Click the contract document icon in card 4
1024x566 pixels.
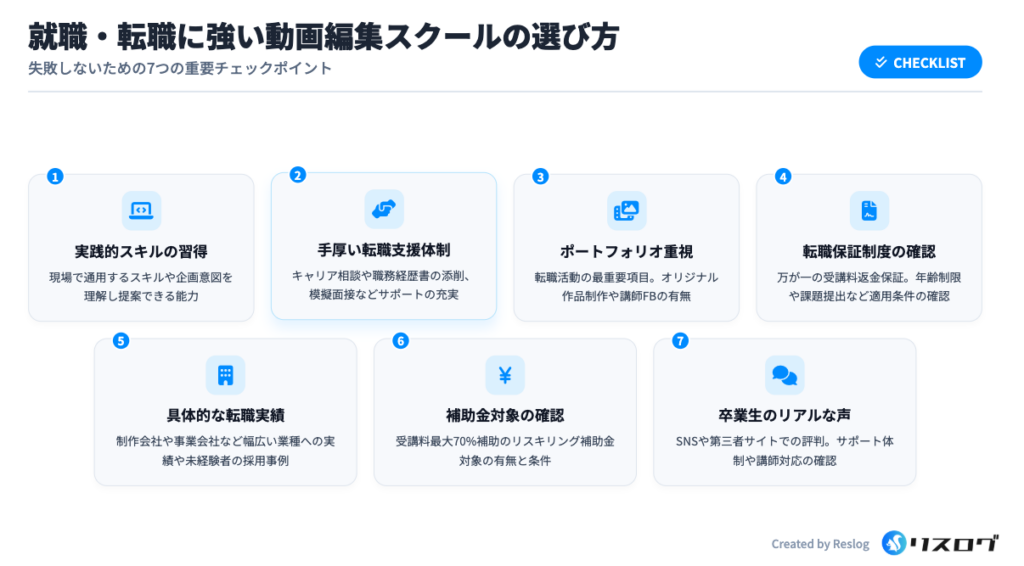coord(869,210)
